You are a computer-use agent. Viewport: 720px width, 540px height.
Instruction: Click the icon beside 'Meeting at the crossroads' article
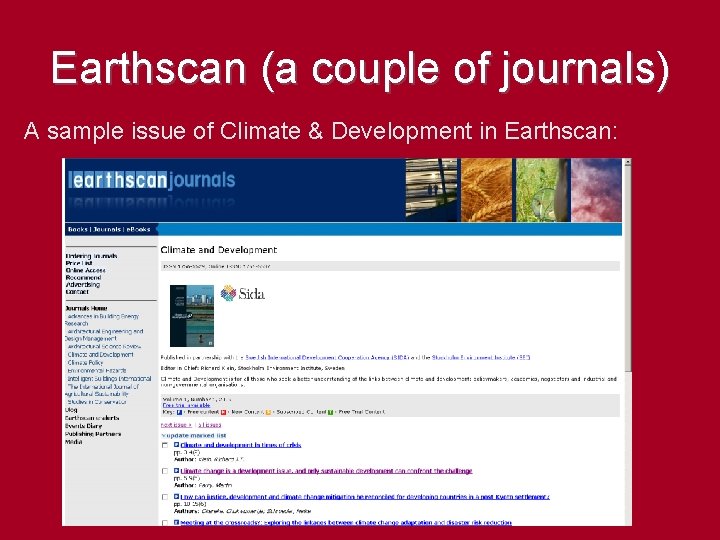point(176,523)
